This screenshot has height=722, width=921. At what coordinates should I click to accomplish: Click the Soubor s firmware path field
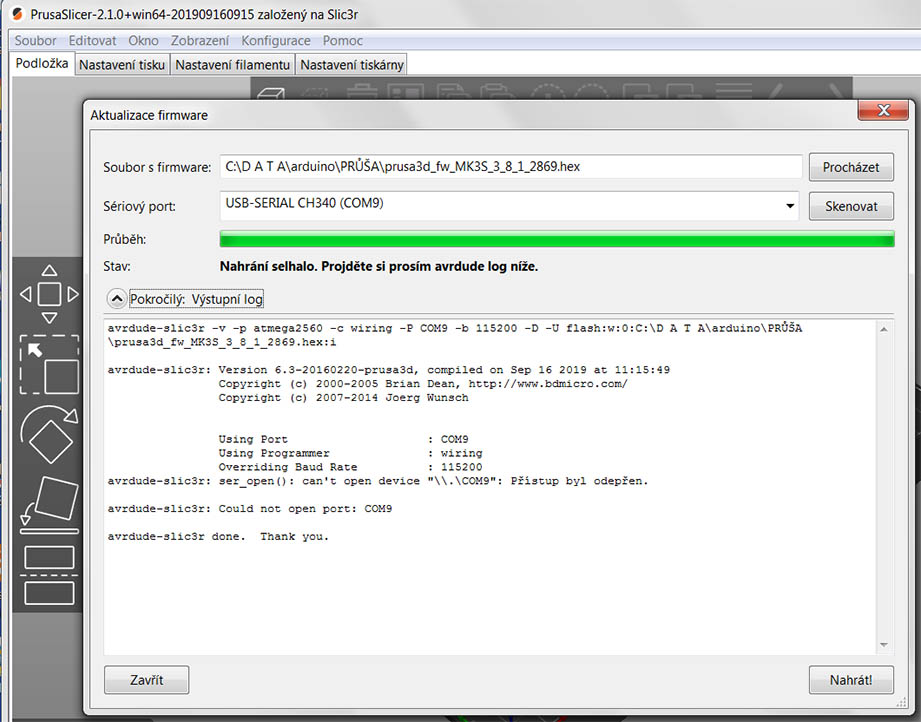510,167
